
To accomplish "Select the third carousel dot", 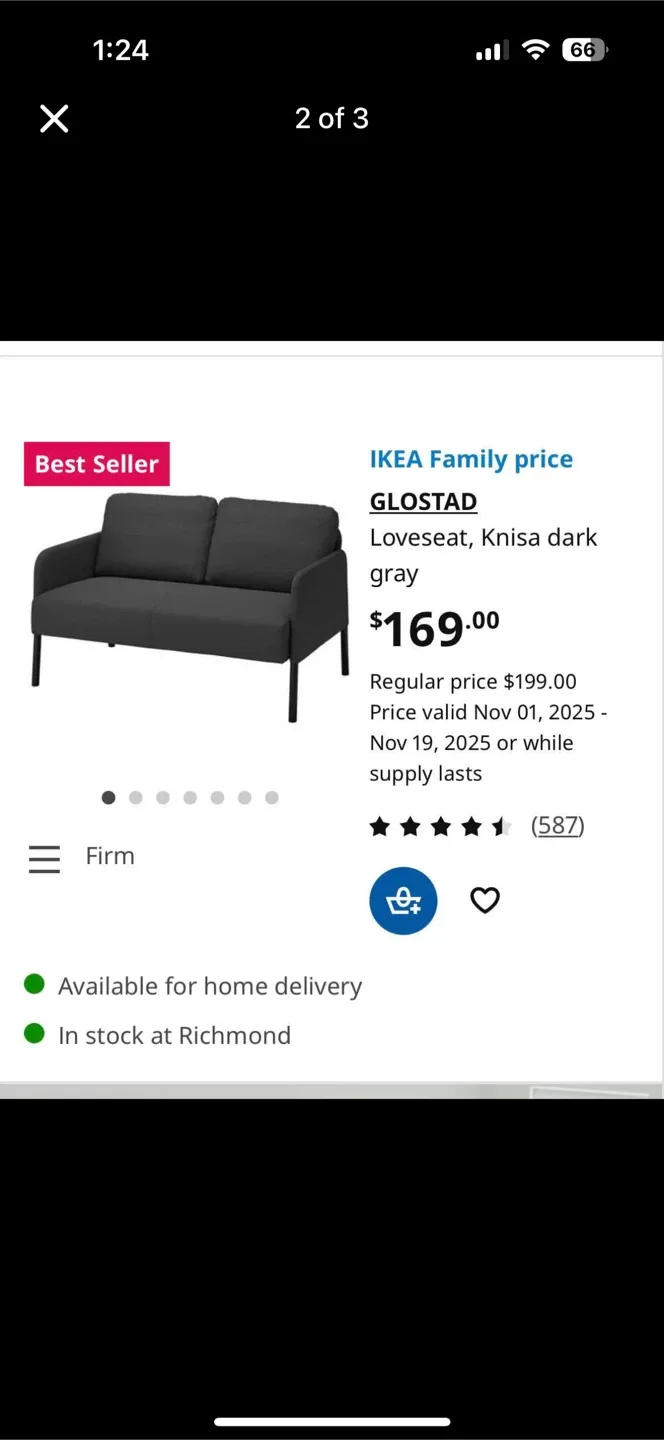I will pyautogui.click(x=163, y=797).
